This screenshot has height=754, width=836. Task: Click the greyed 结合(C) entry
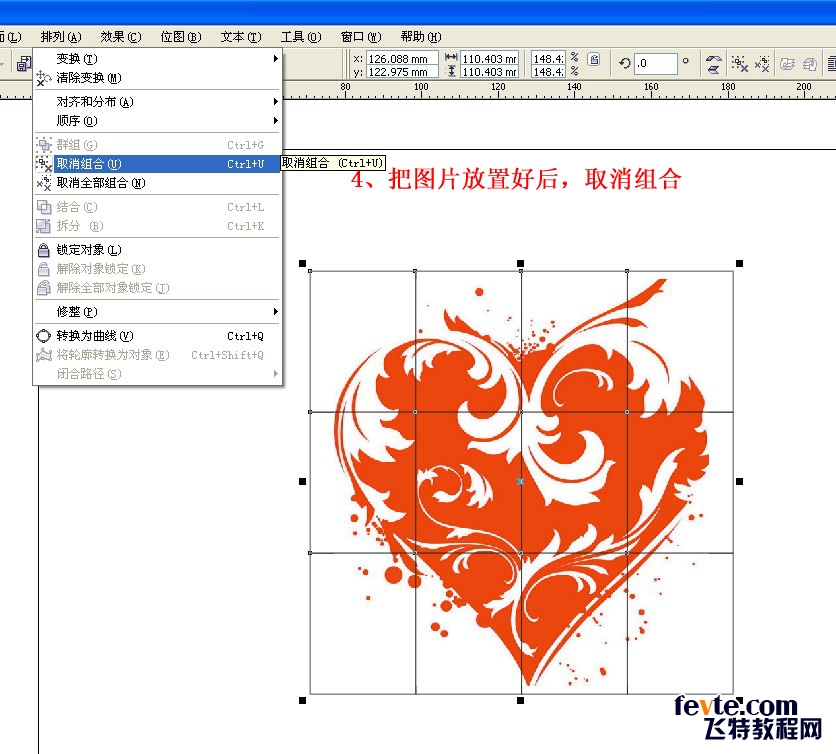pos(157,207)
